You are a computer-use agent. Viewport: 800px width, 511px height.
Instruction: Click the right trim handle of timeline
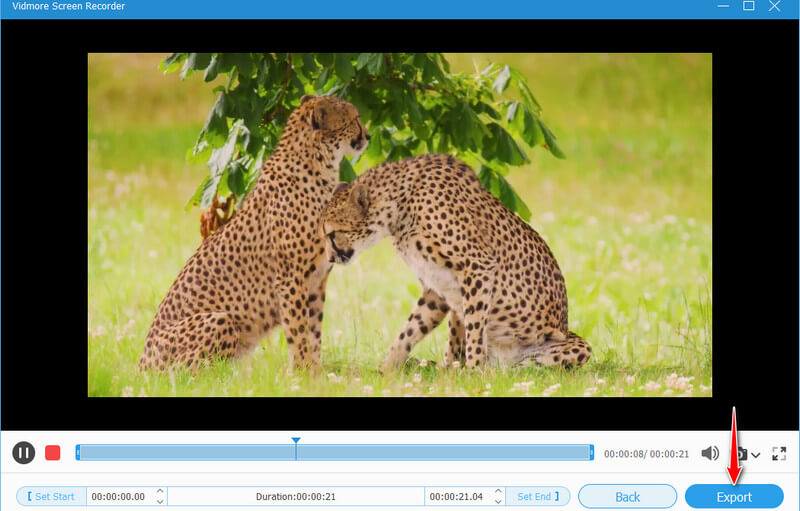(592, 453)
